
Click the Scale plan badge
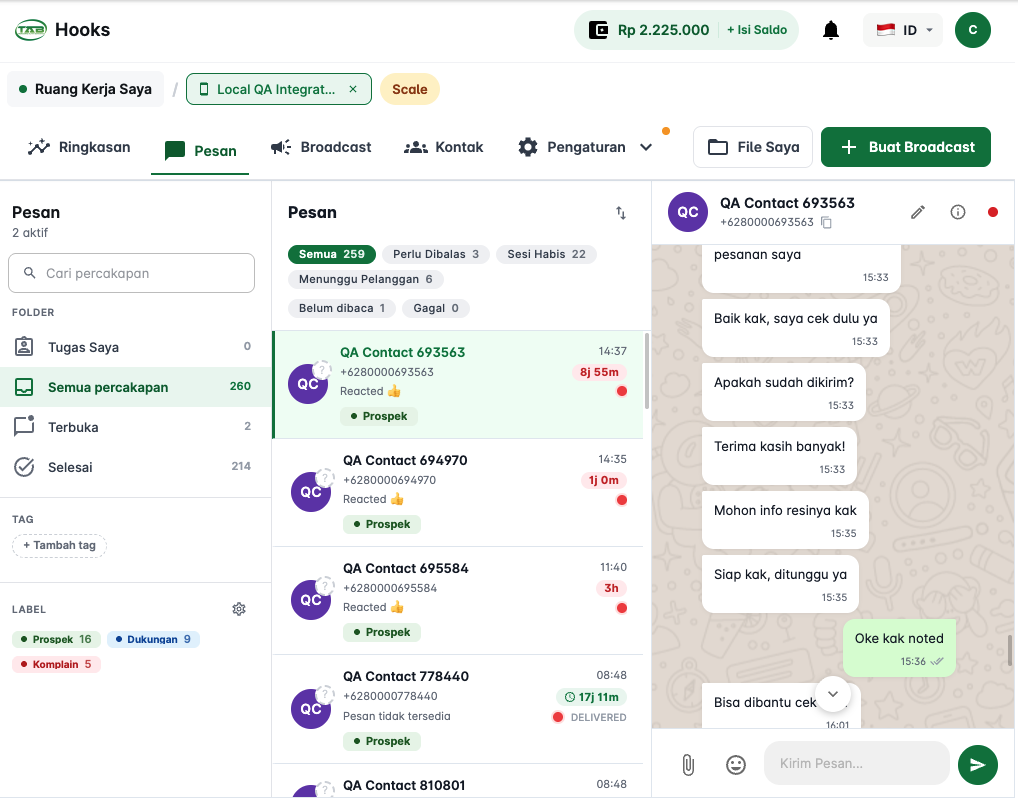[410, 89]
